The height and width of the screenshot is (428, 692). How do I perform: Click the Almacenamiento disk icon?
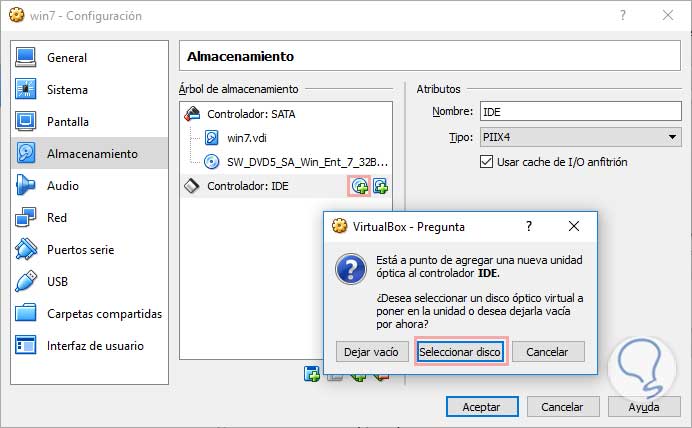tap(26, 154)
